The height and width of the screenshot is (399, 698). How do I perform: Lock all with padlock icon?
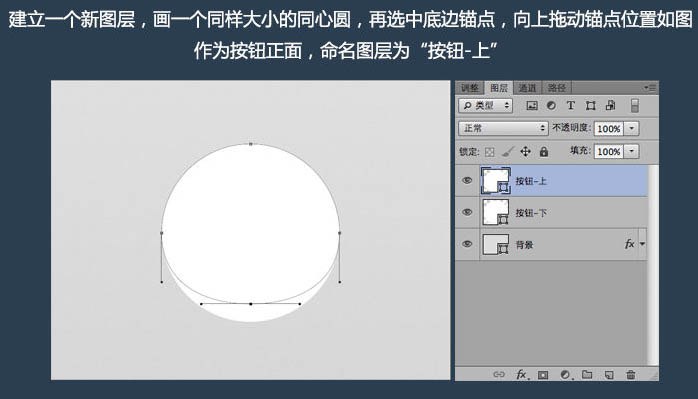coord(544,152)
